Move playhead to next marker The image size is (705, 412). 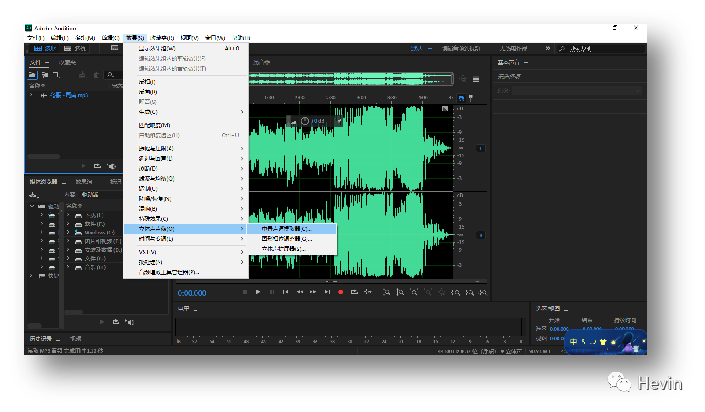[327, 292]
